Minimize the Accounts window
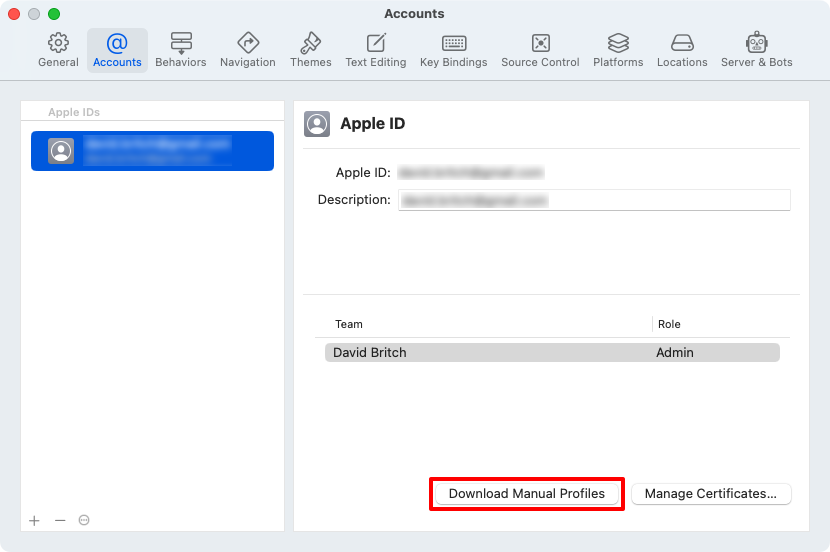 pyautogui.click(x=34, y=14)
